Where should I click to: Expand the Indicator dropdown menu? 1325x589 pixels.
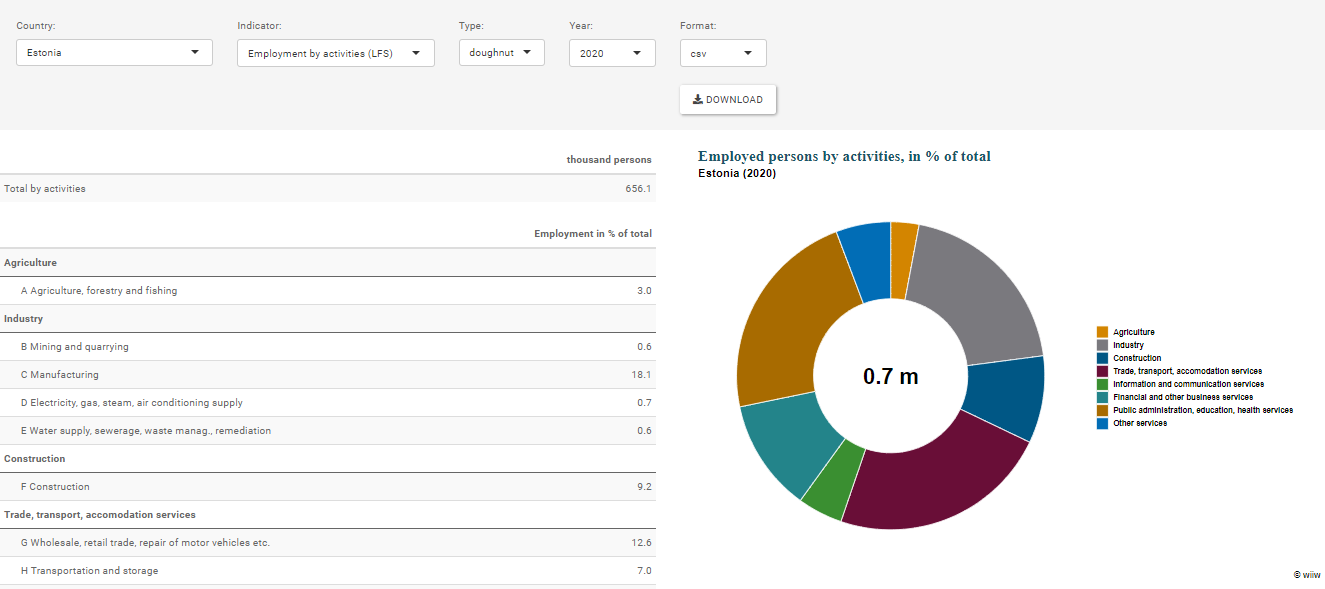(335, 54)
